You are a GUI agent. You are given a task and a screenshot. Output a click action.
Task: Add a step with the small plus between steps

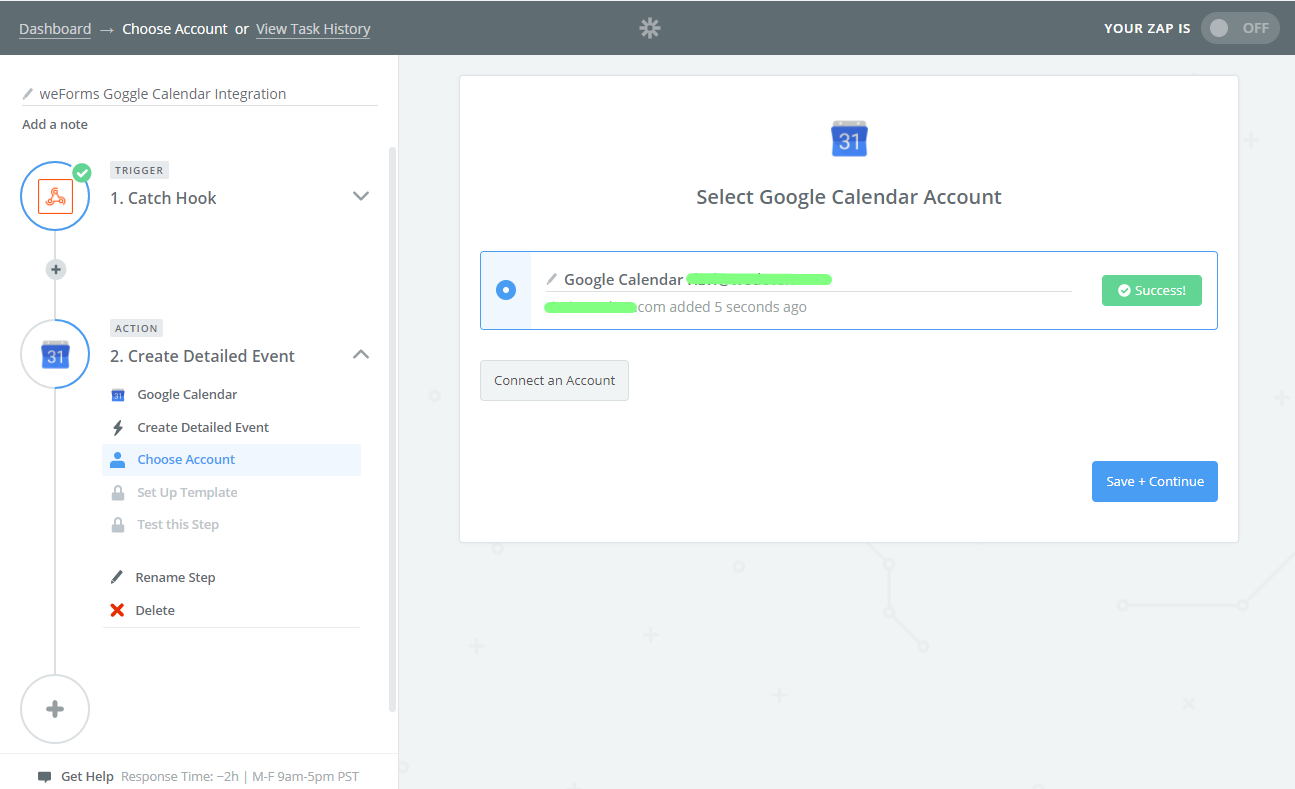coord(56,269)
